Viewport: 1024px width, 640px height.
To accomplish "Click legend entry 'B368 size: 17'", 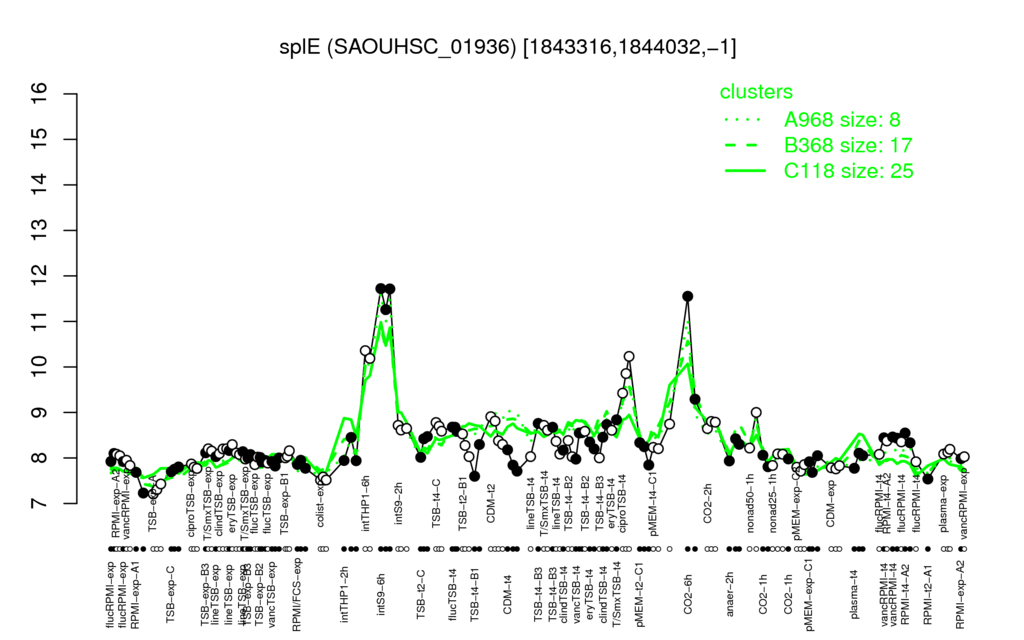I will click(x=848, y=145).
